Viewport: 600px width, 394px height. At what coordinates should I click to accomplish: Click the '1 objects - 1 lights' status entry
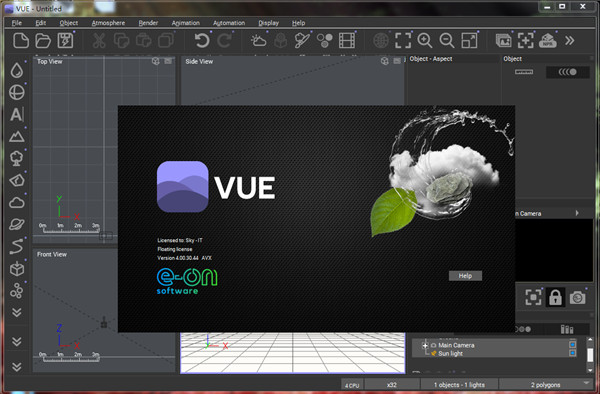[459, 385]
